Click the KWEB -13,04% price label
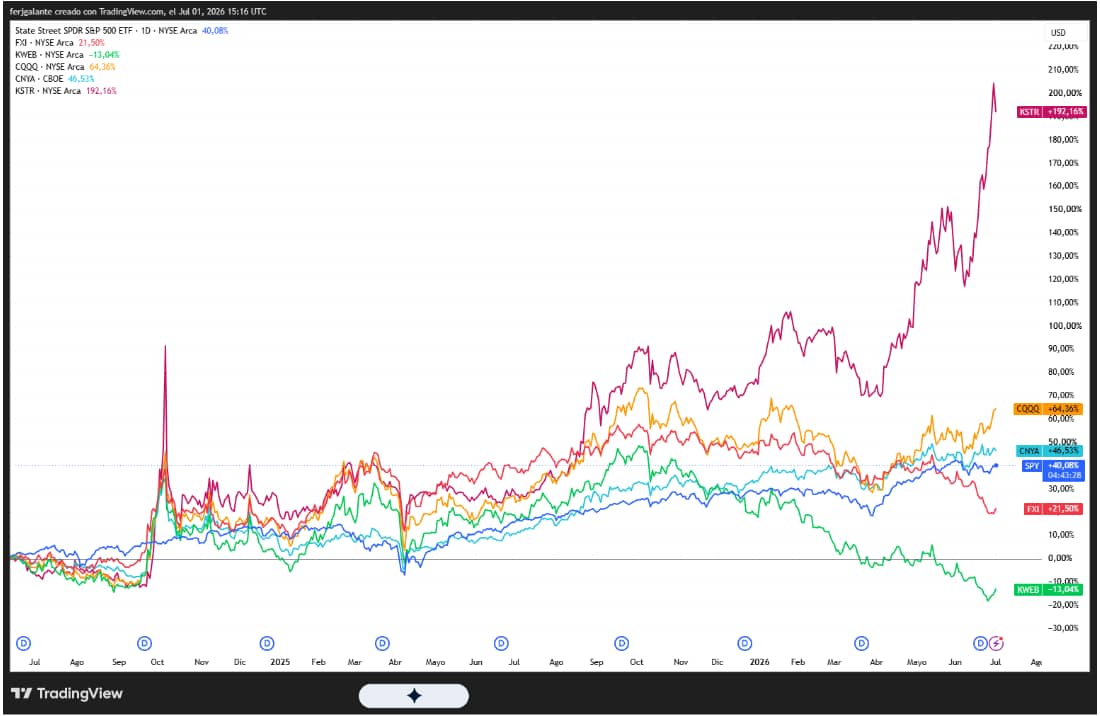Viewport: 1100px width, 716px height. (x=1049, y=590)
